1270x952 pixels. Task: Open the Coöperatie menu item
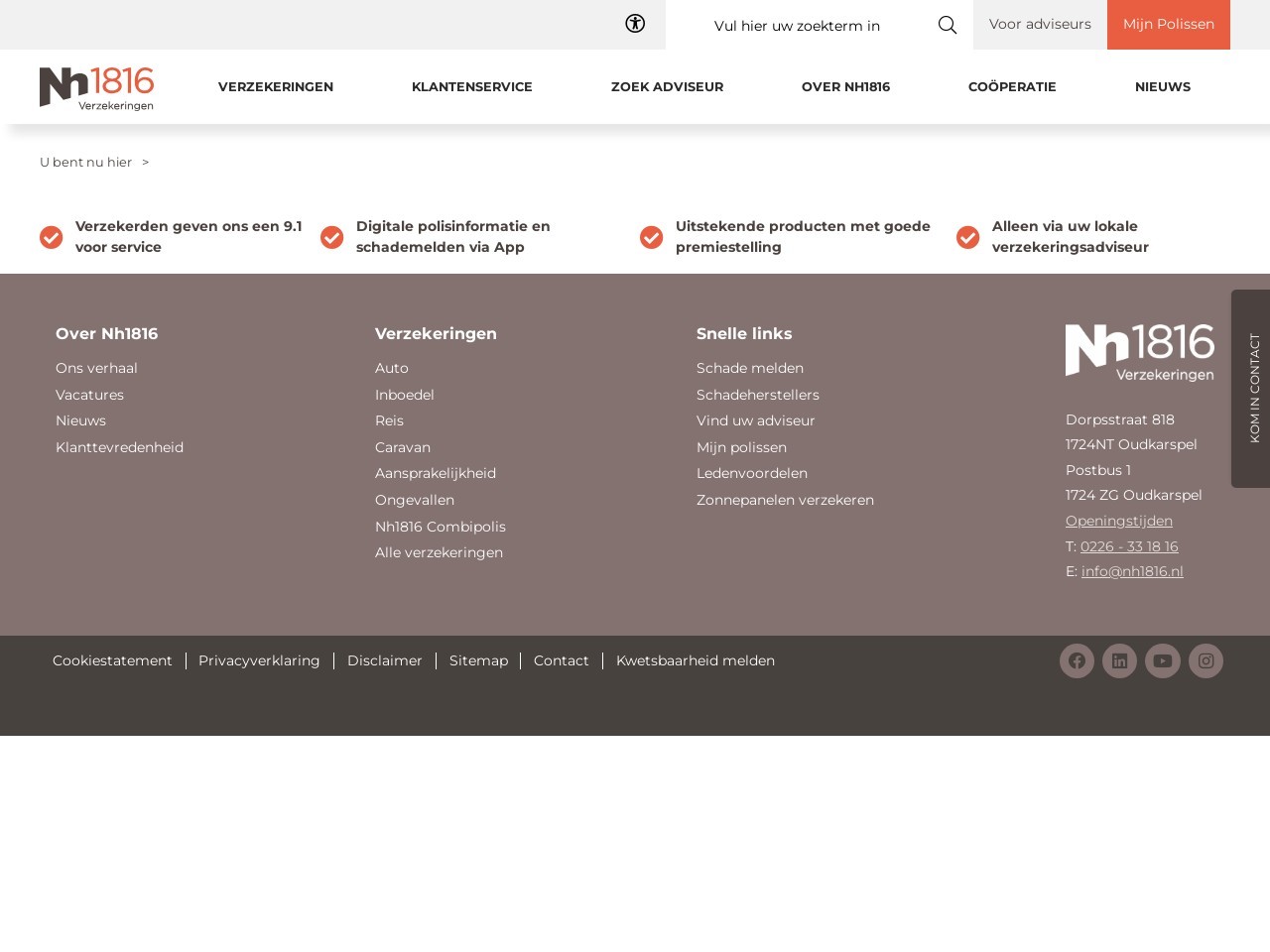click(1012, 87)
